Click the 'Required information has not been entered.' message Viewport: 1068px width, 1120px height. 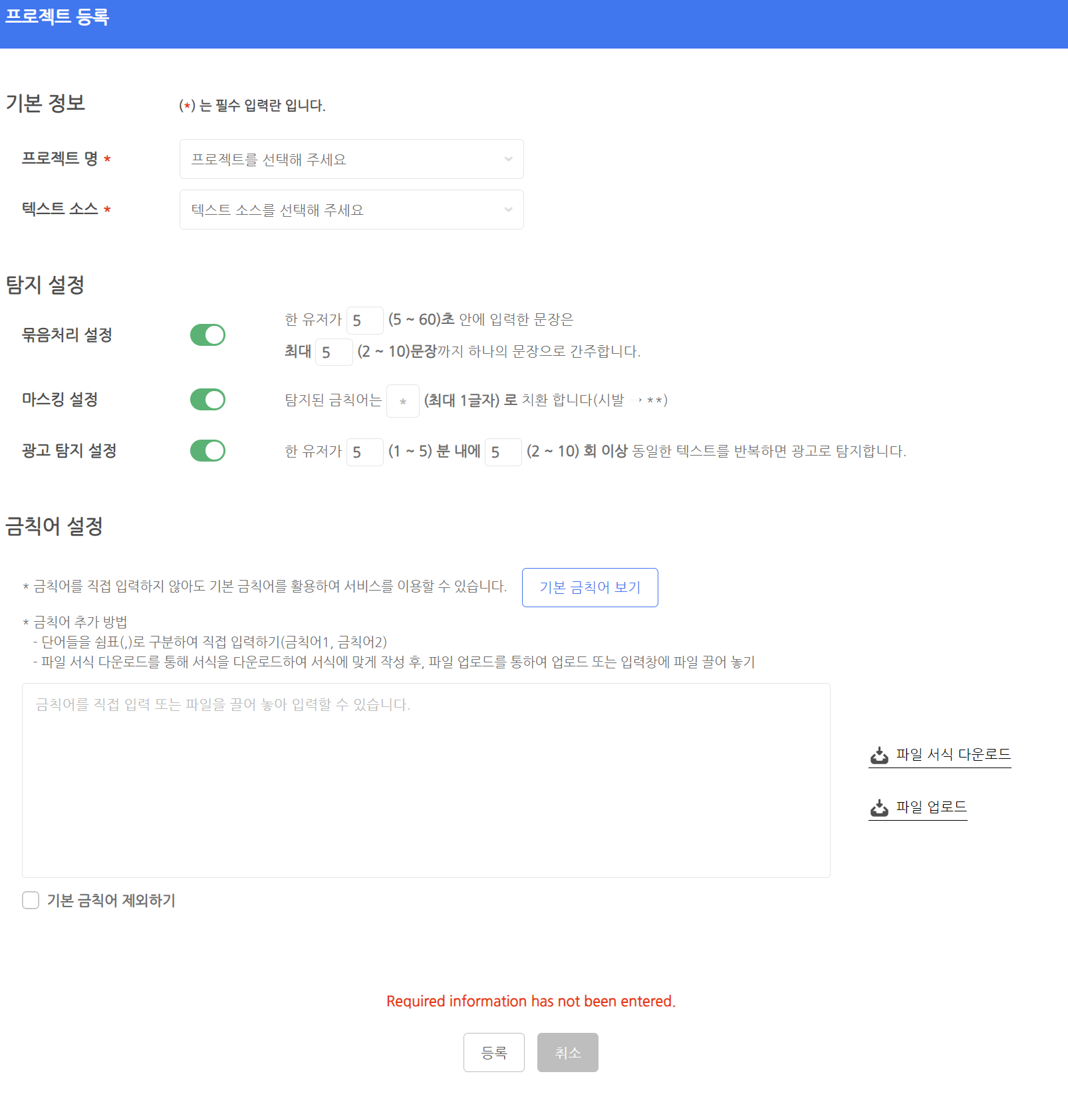[531, 1001]
